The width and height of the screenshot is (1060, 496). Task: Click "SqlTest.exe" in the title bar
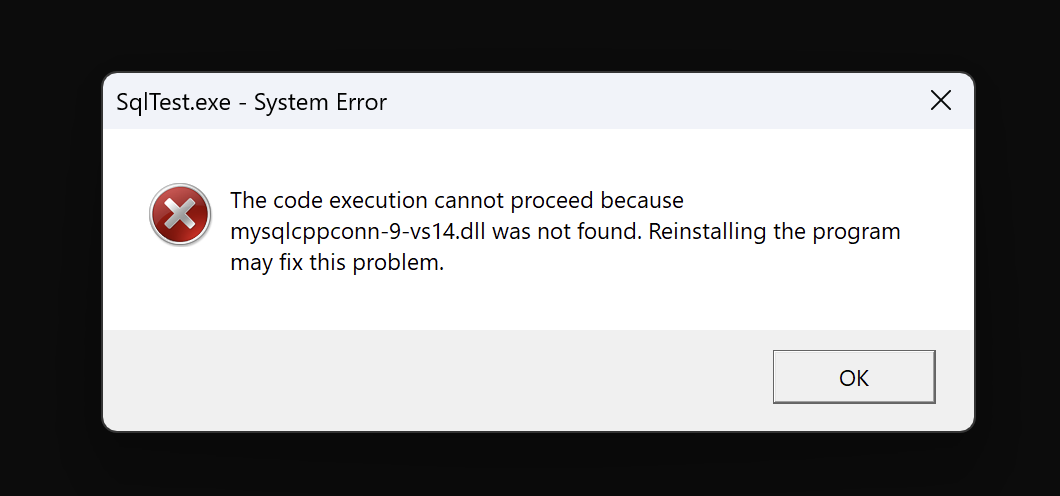tap(172, 102)
